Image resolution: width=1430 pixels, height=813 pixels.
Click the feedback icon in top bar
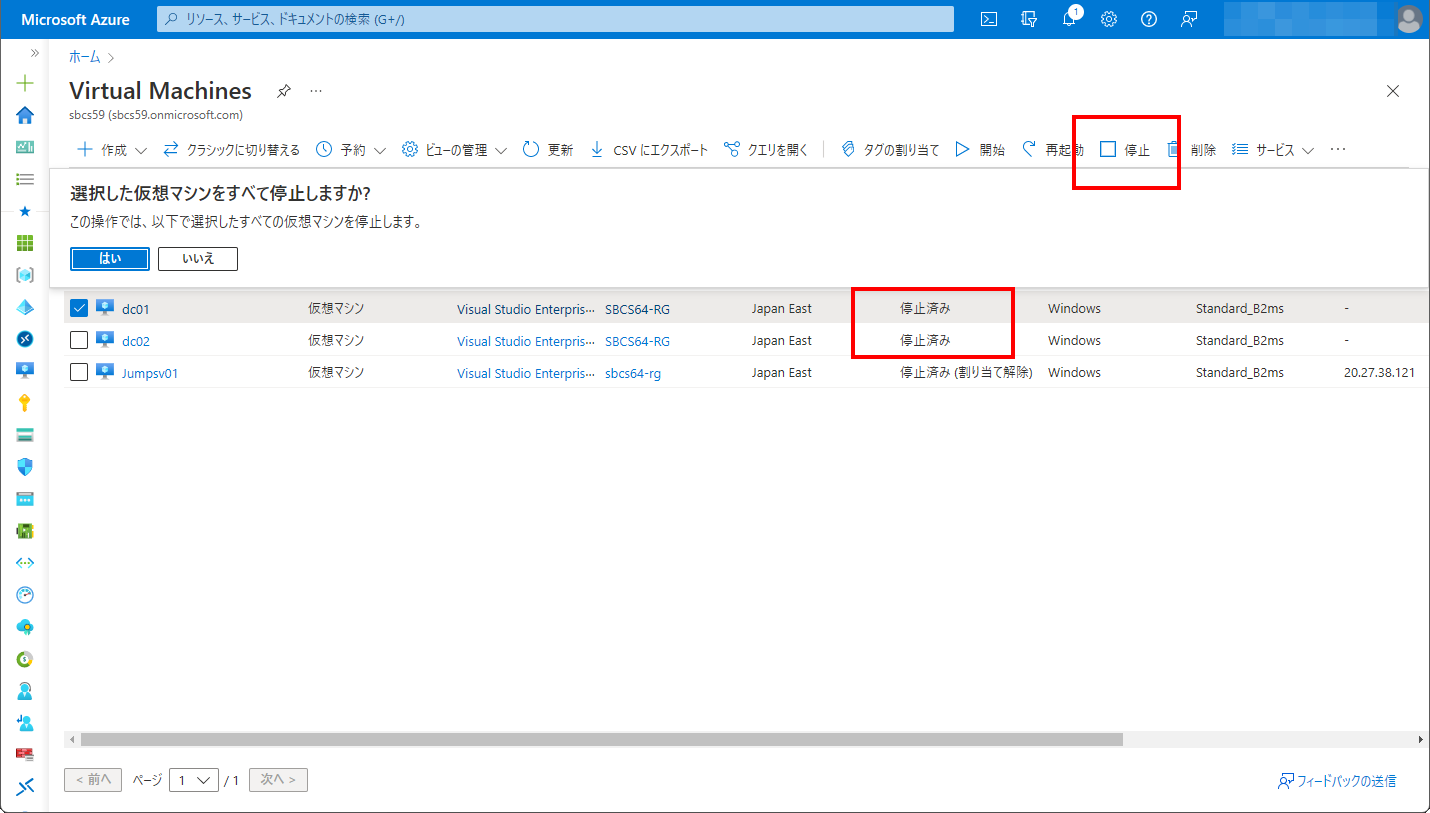tap(1189, 19)
